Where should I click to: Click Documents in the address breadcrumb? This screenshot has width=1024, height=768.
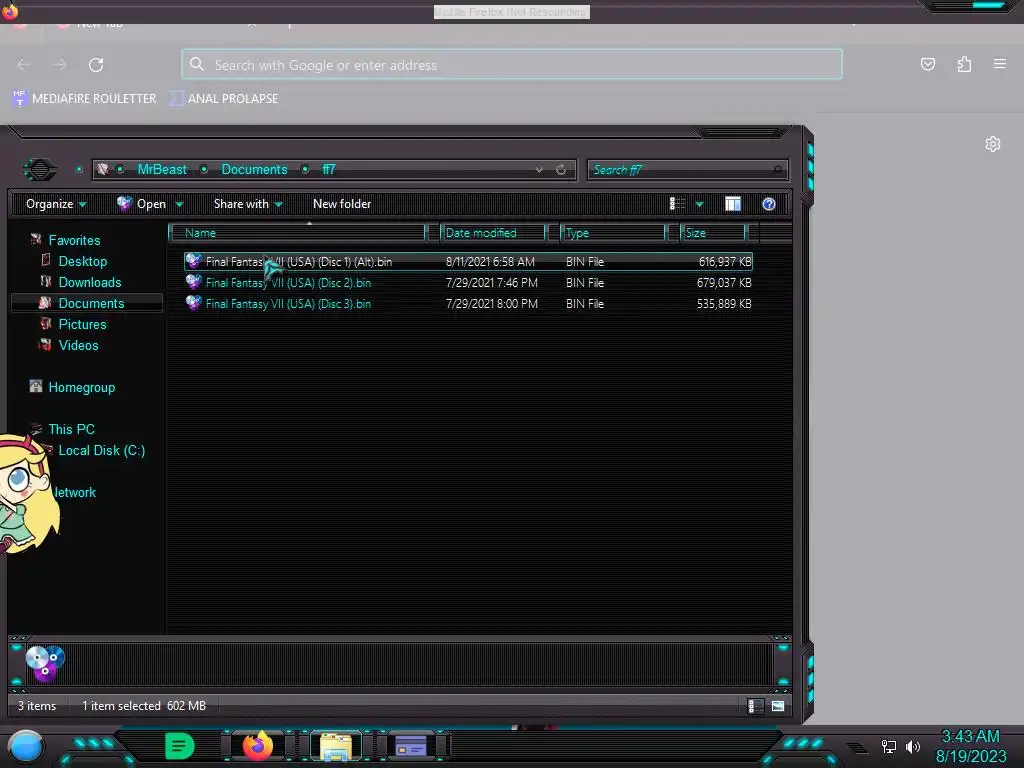(254, 170)
